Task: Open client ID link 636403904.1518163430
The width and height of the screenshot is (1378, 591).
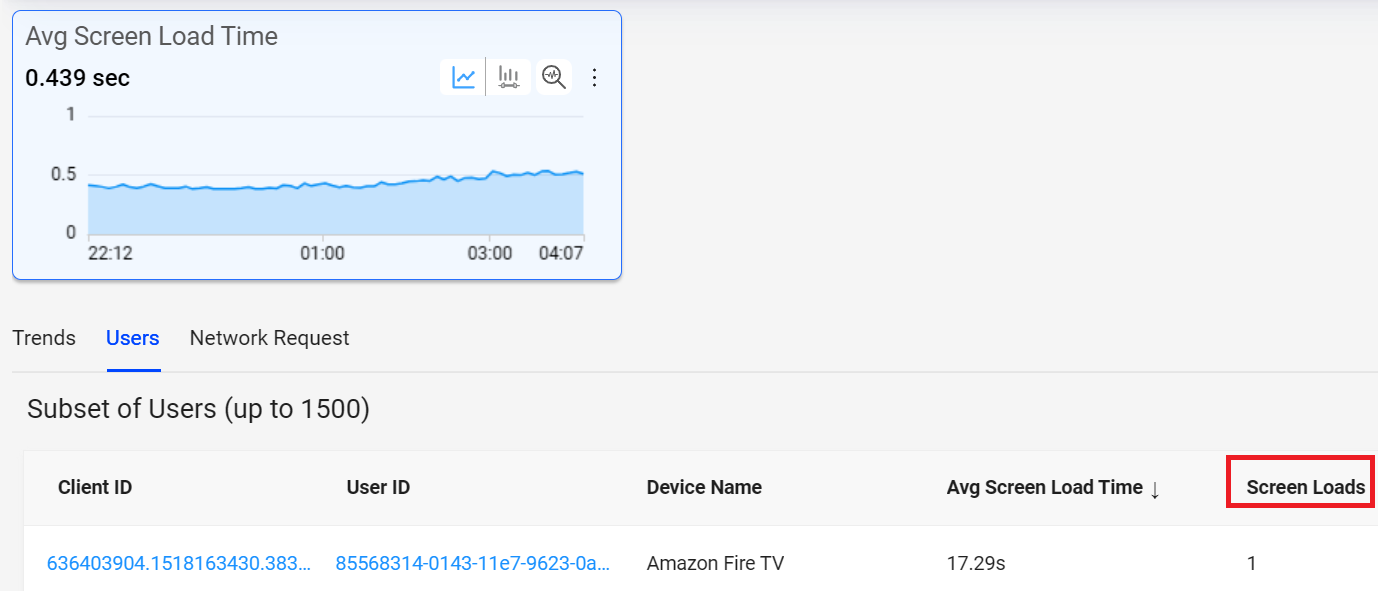Action: (179, 563)
